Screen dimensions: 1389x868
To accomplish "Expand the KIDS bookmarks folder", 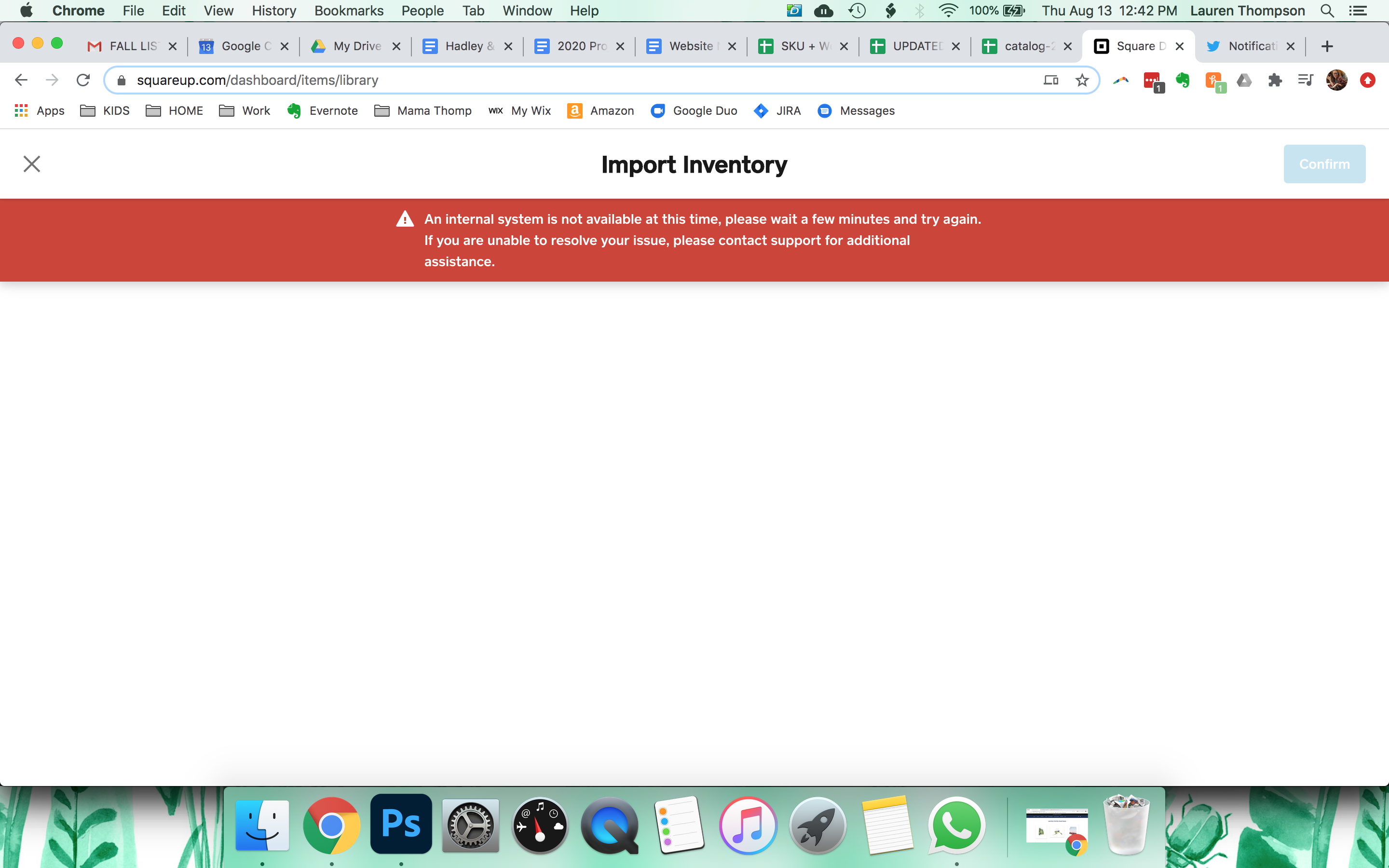I will [x=105, y=111].
